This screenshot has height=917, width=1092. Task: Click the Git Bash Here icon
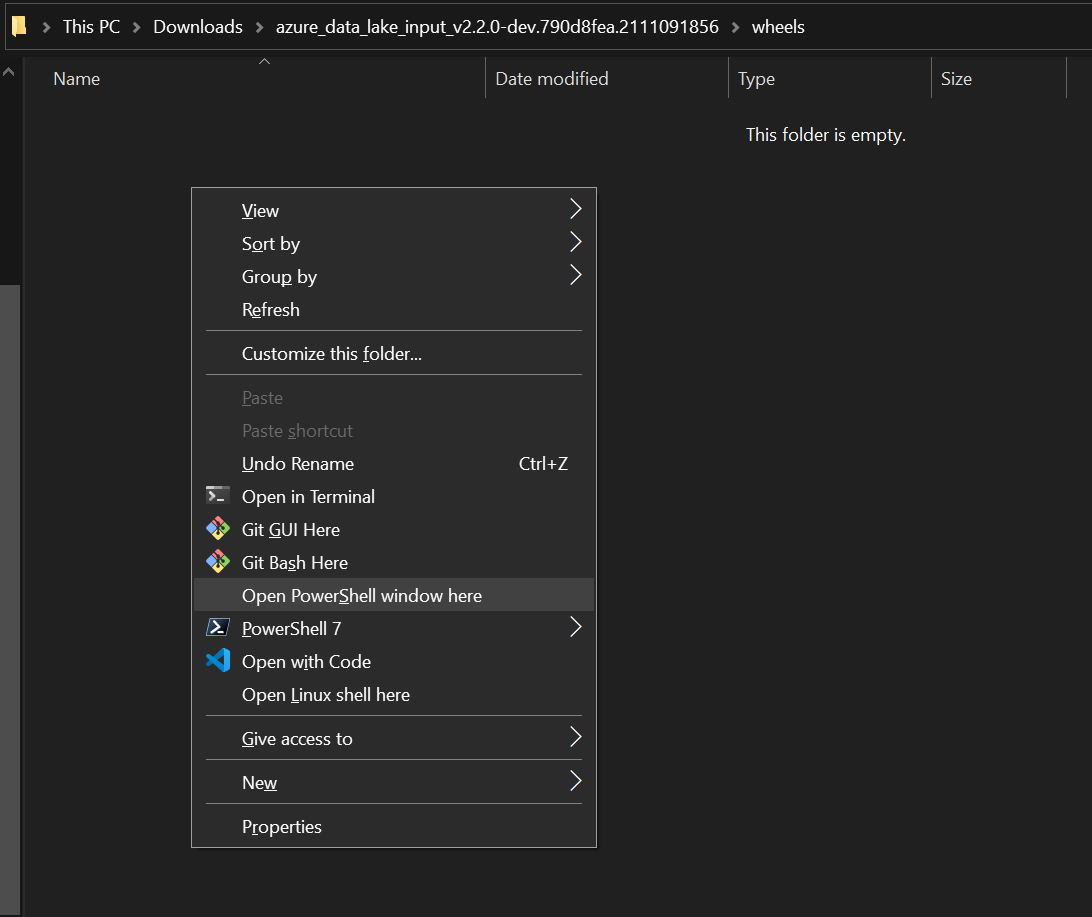[x=217, y=562]
